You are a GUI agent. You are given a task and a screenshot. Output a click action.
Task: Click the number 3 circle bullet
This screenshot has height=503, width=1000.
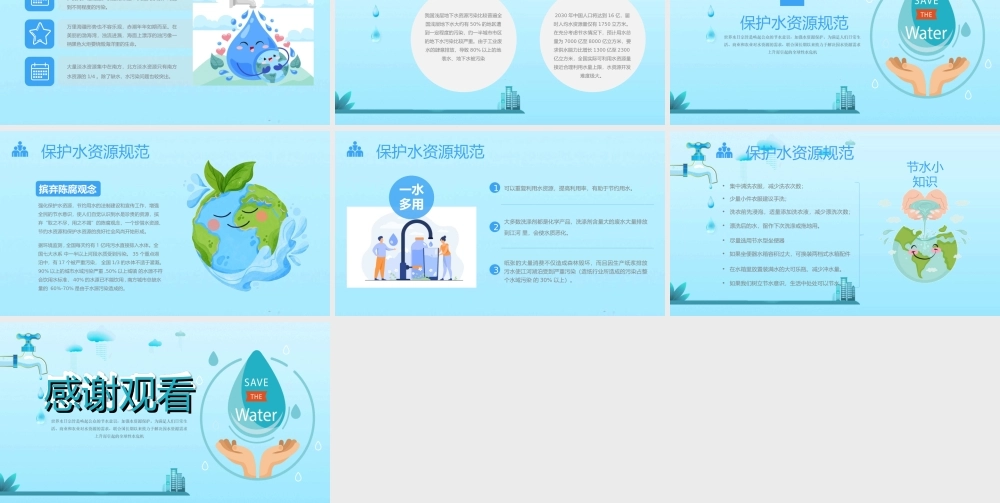495,270
